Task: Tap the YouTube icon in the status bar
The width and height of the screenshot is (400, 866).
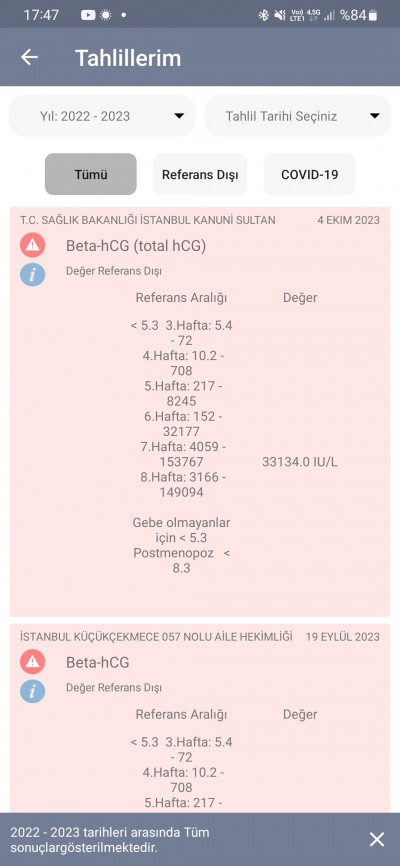Action: [88, 15]
